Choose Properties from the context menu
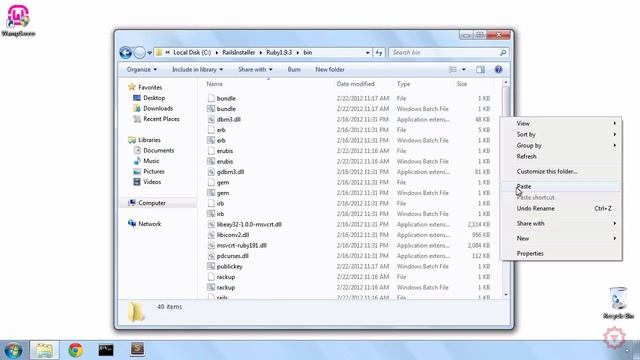 [561, 253]
